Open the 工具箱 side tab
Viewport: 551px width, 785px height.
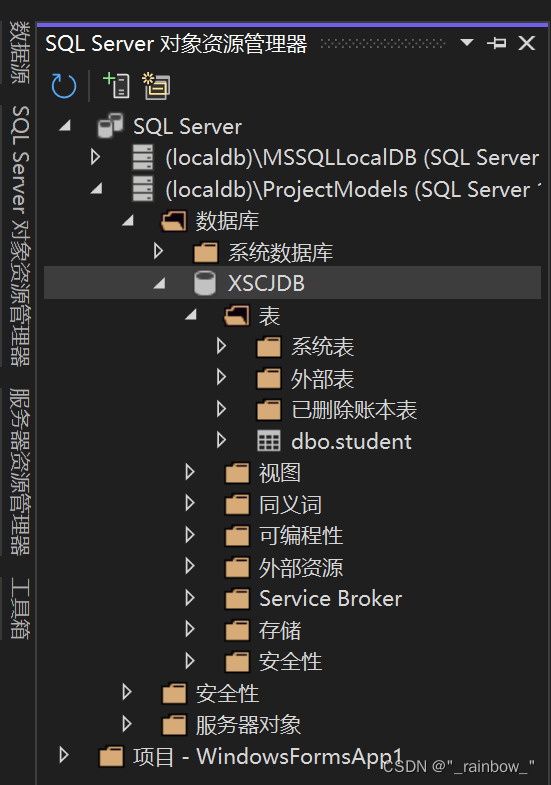[19, 609]
